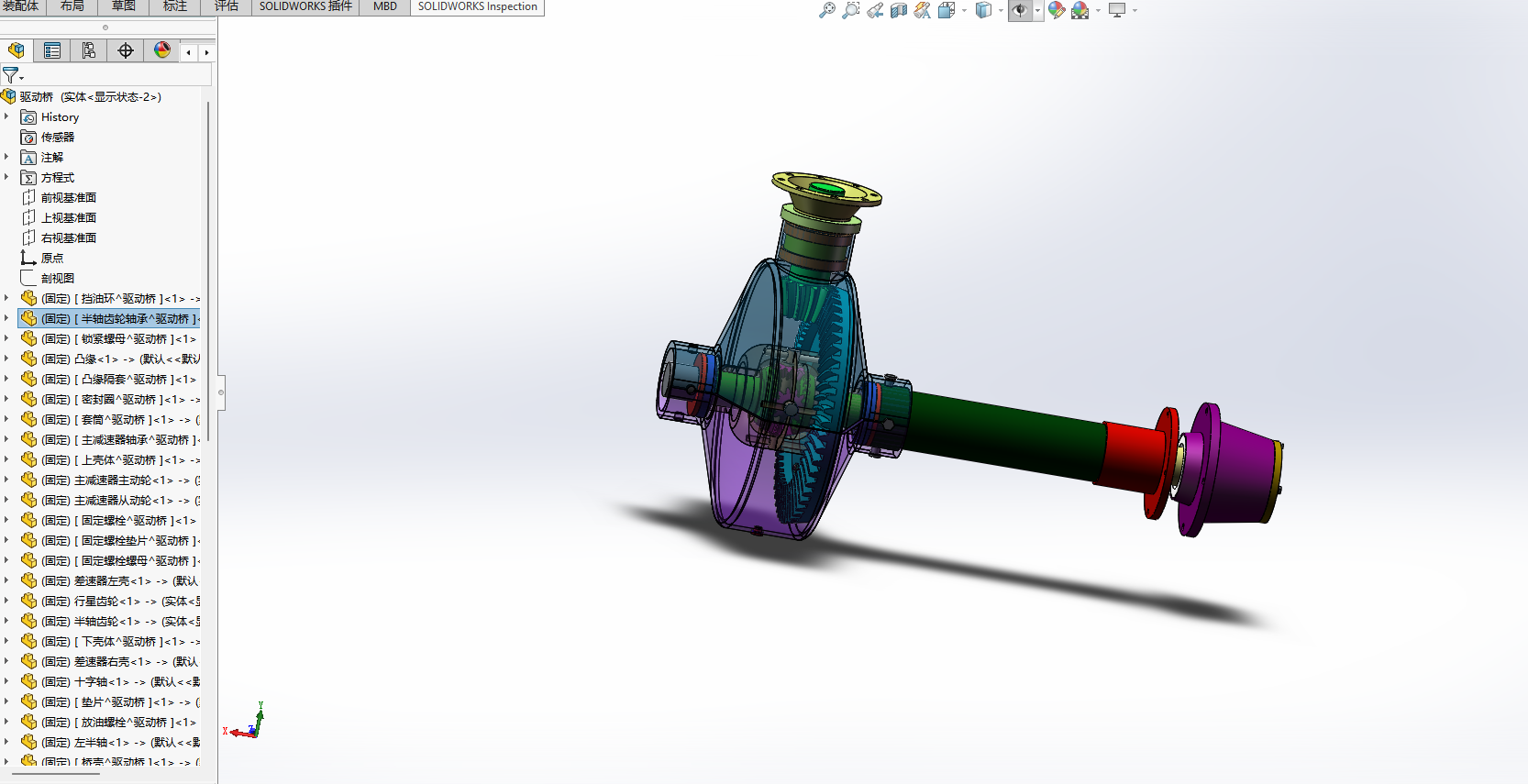
Task: Click the Edit Appearance icon
Action: click(1057, 10)
